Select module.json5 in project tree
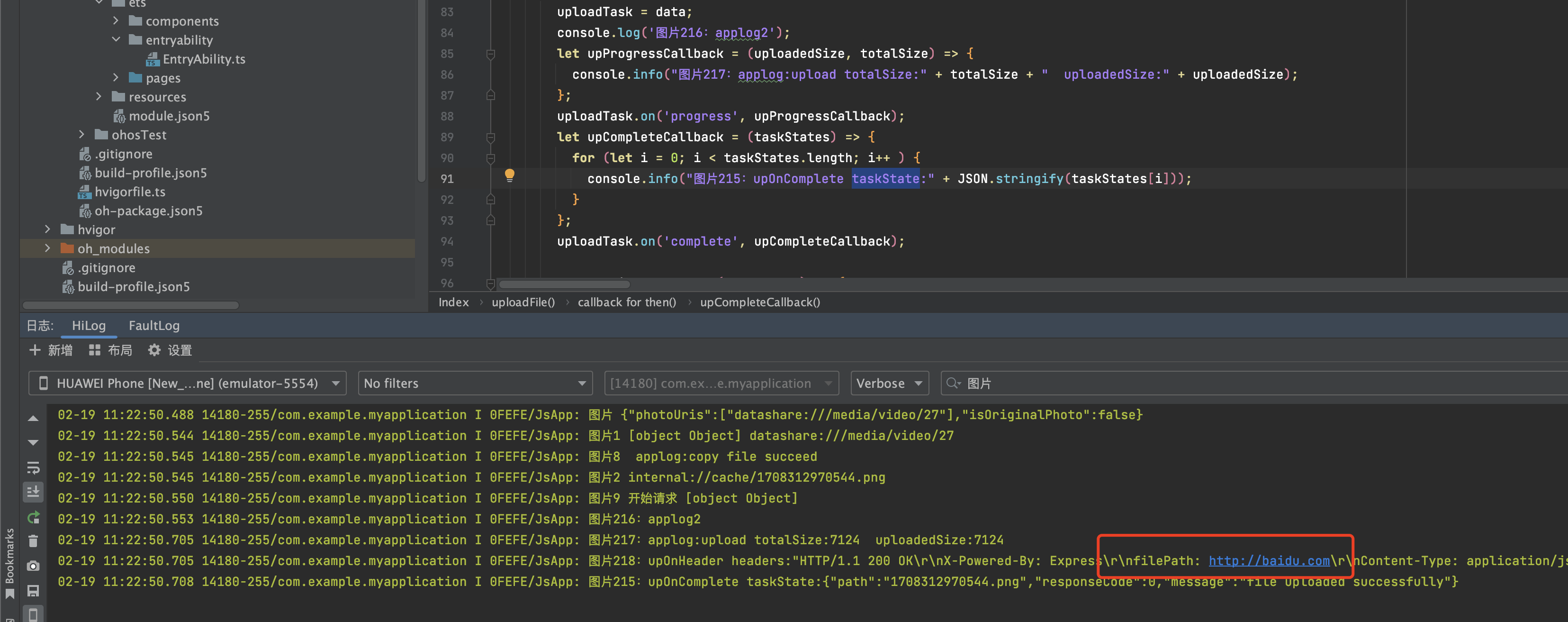The image size is (1568, 622). [x=169, y=116]
